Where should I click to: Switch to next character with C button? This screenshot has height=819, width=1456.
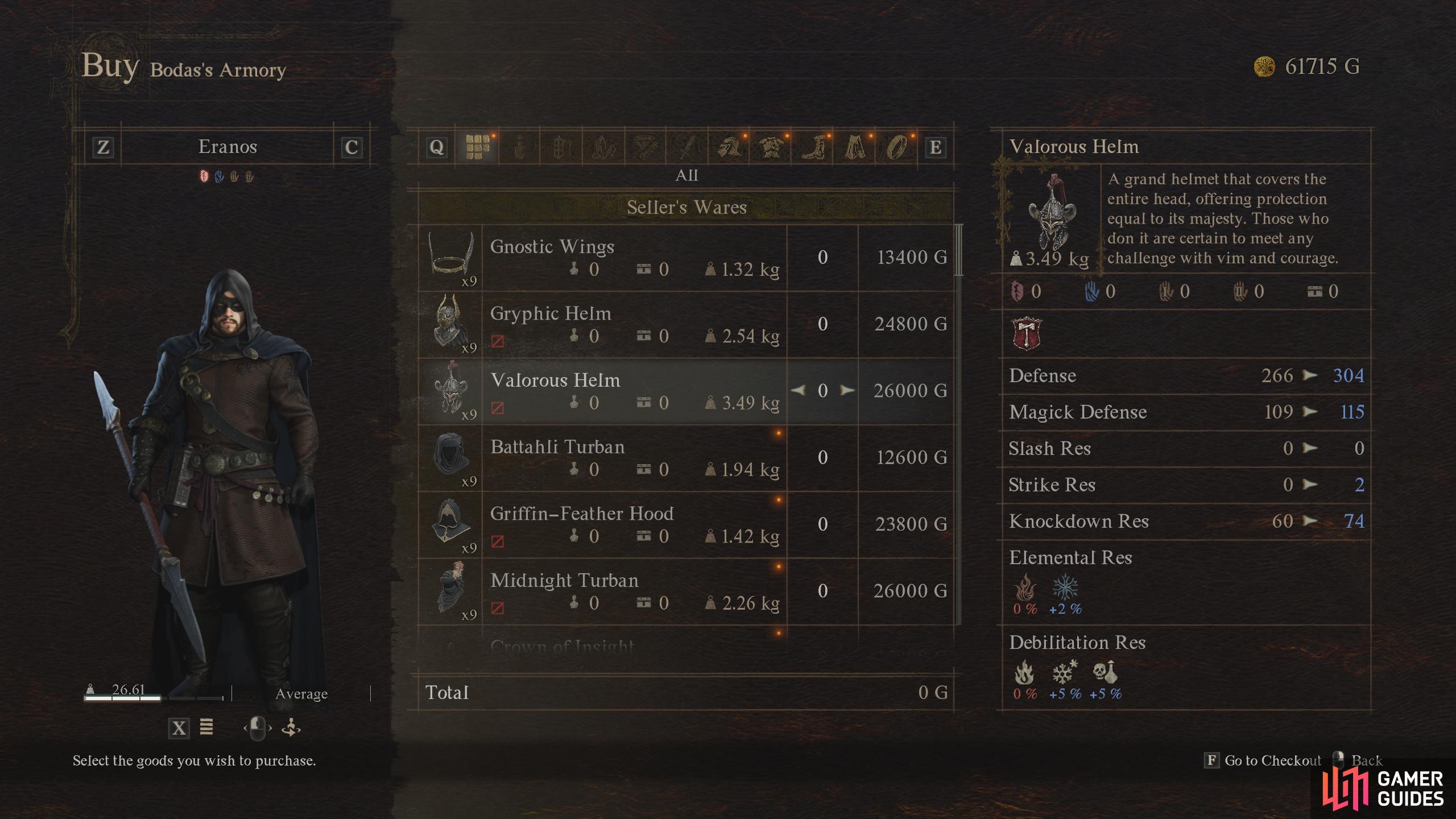[x=351, y=147]
